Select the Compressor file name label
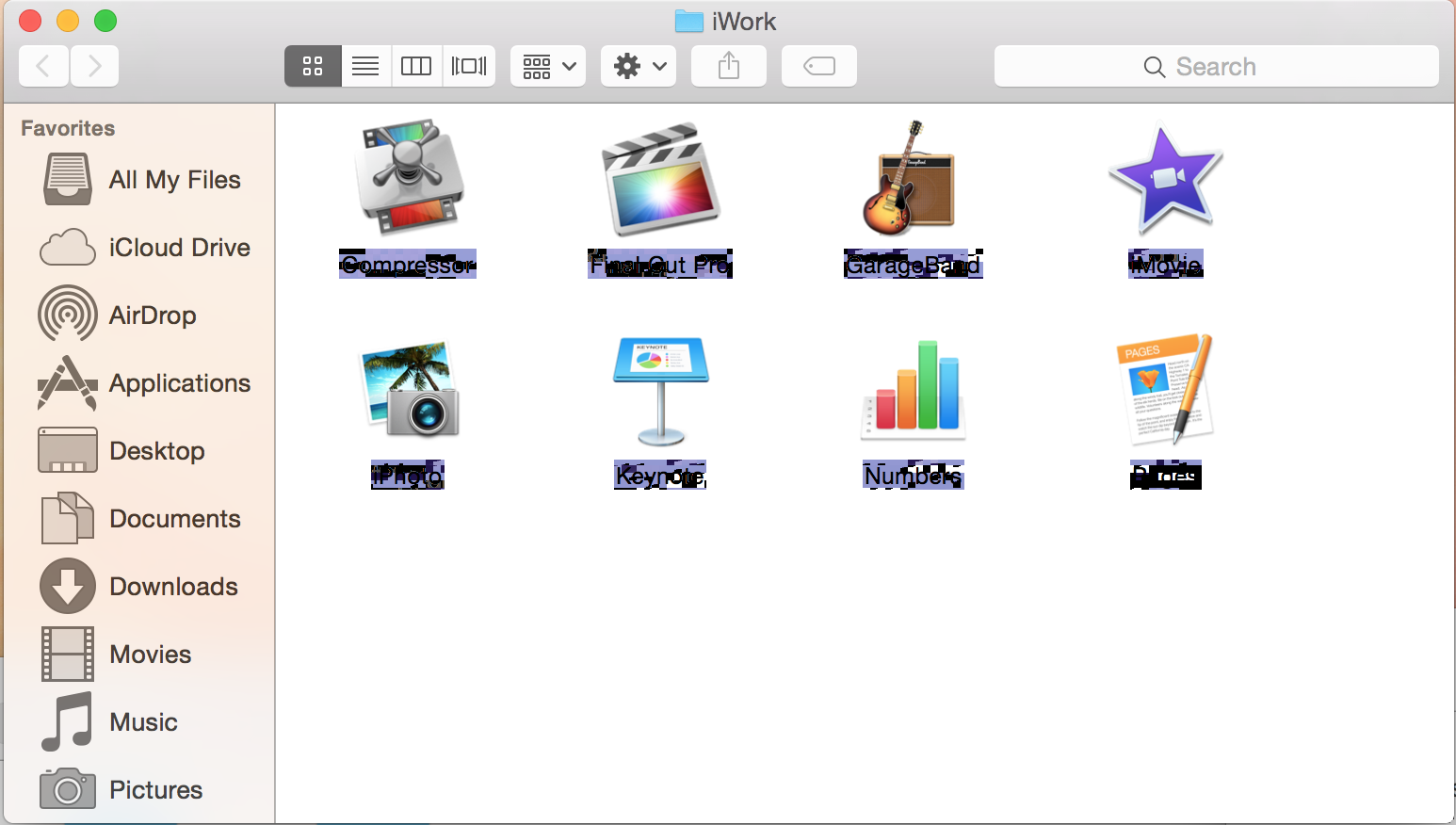 408,265
